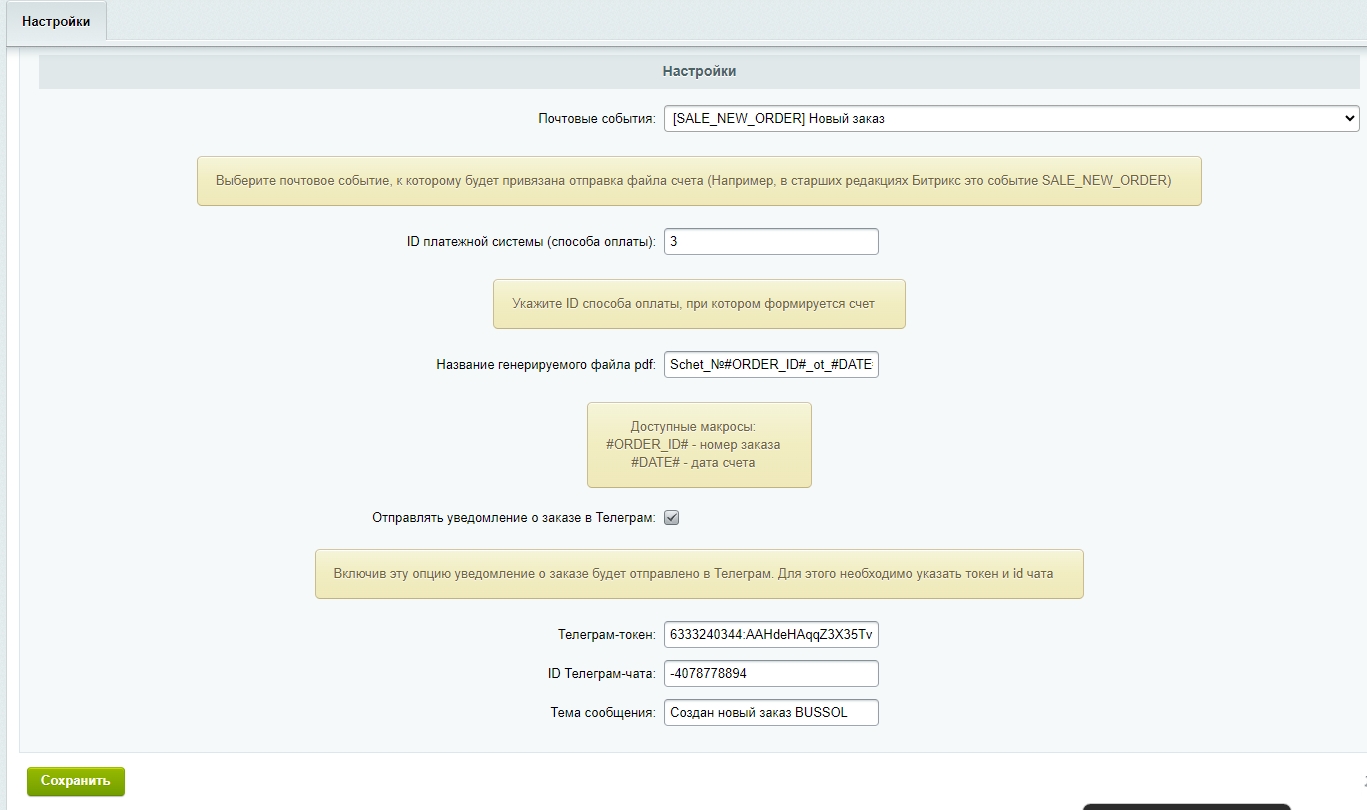1367x810 pixels.
Task: Focus the ID платежной системы field
Action: point(771,242)
